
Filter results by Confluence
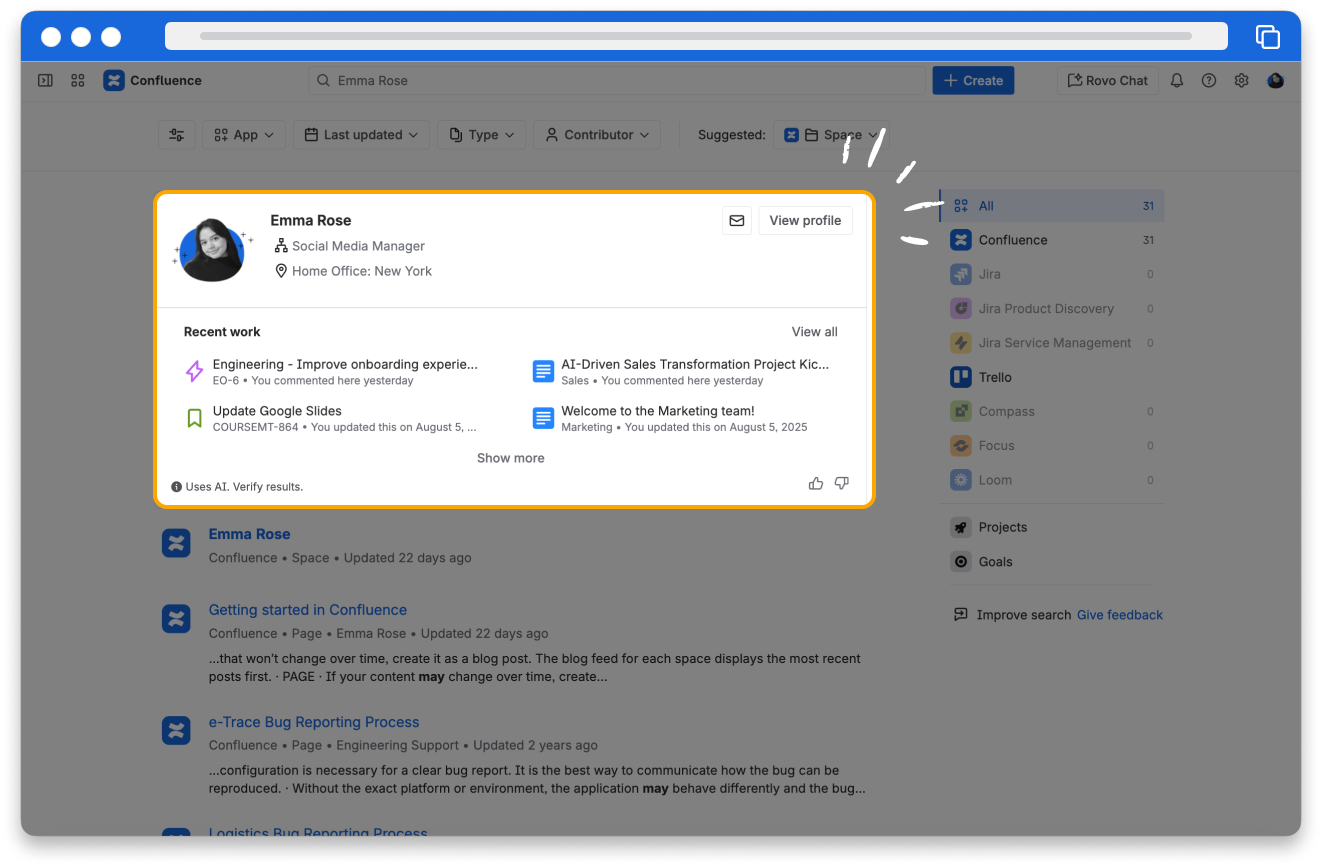1052,240
